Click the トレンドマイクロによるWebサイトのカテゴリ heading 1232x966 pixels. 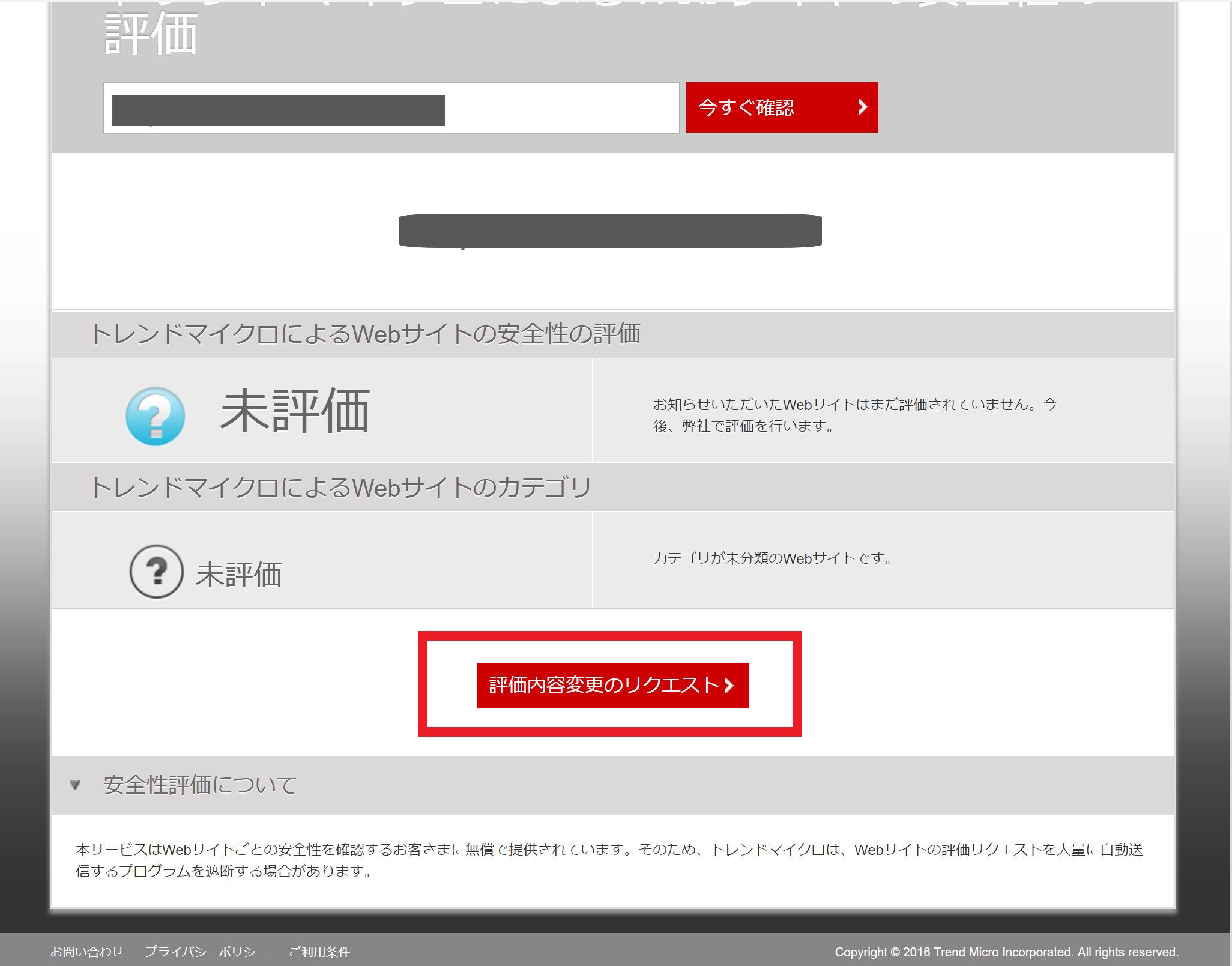[x=341, y=488]
